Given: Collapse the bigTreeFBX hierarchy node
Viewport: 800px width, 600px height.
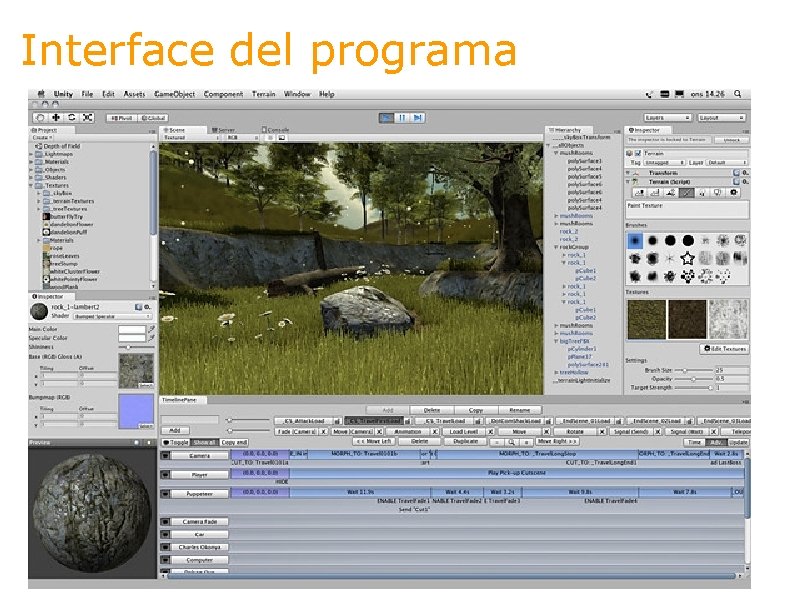Looking at the screenshot, I should [x=557, y=341].
